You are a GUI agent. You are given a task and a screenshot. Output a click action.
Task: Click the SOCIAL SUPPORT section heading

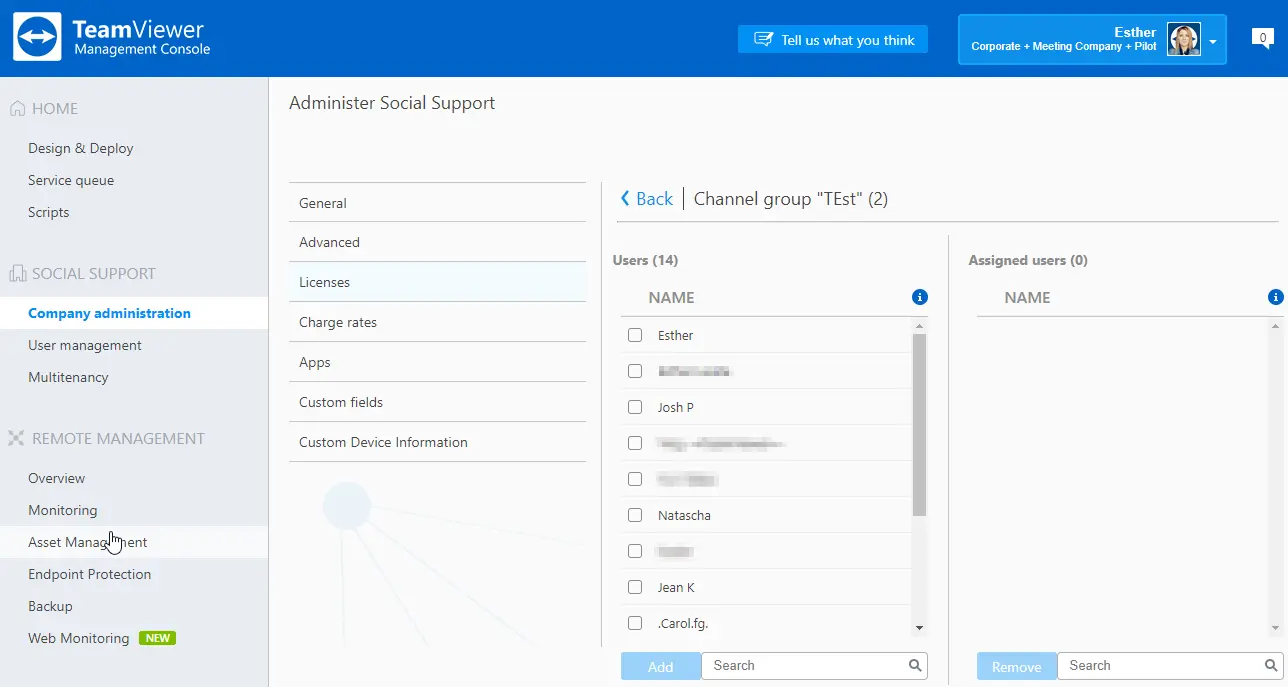(94, 273)
